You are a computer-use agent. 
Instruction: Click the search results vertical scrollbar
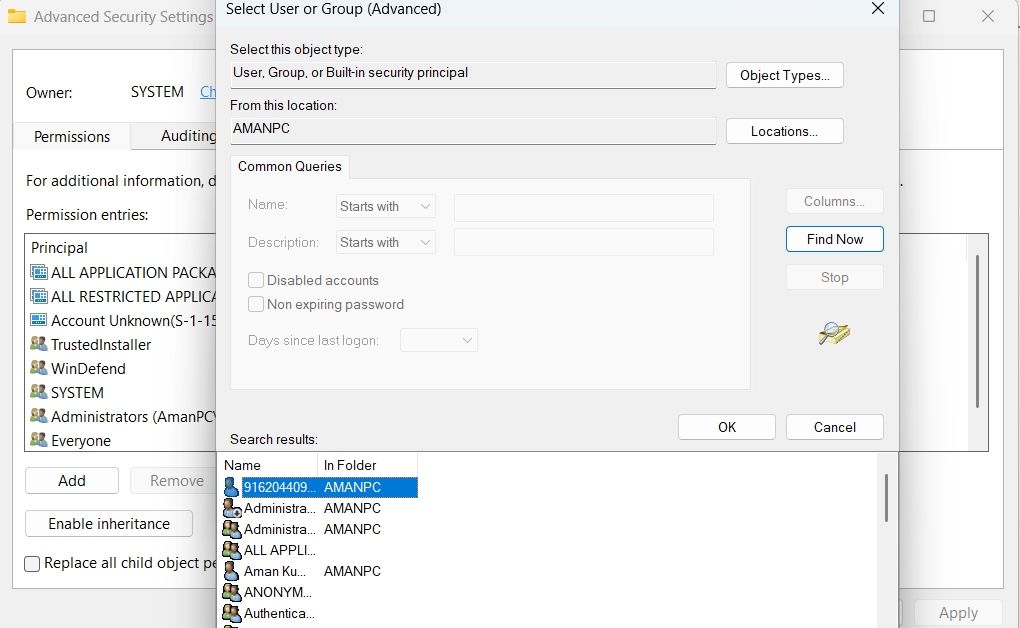pyautogui.click(x=886, y=497)
